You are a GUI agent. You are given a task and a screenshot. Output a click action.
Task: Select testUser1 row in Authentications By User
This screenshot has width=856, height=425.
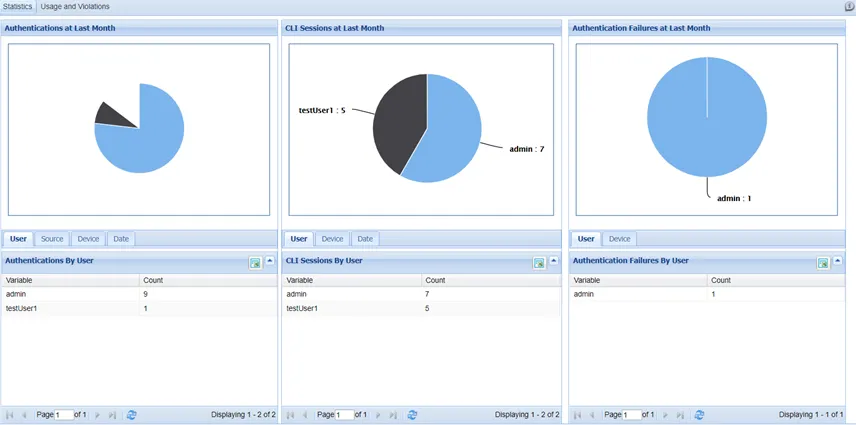point(139,308)
